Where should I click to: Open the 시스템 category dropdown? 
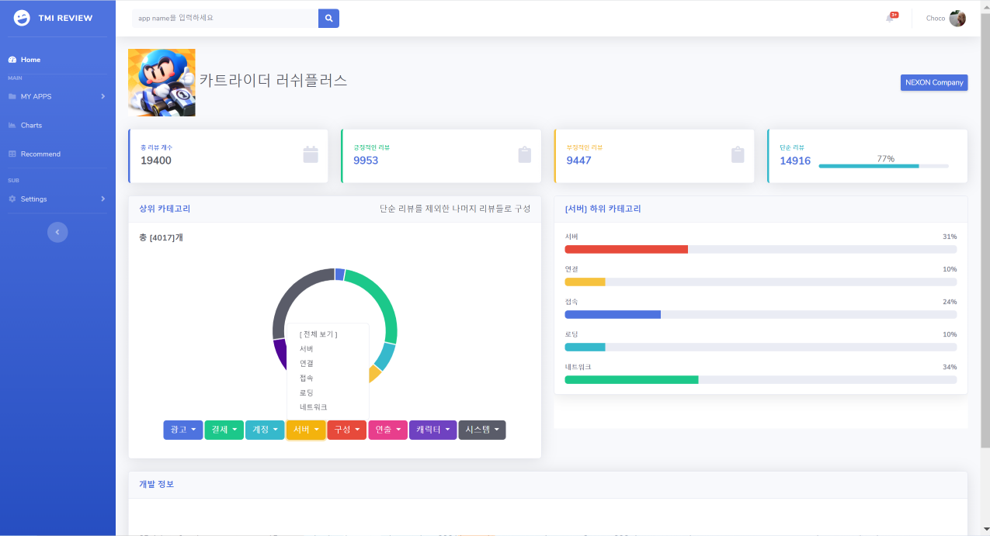[482, 430]
